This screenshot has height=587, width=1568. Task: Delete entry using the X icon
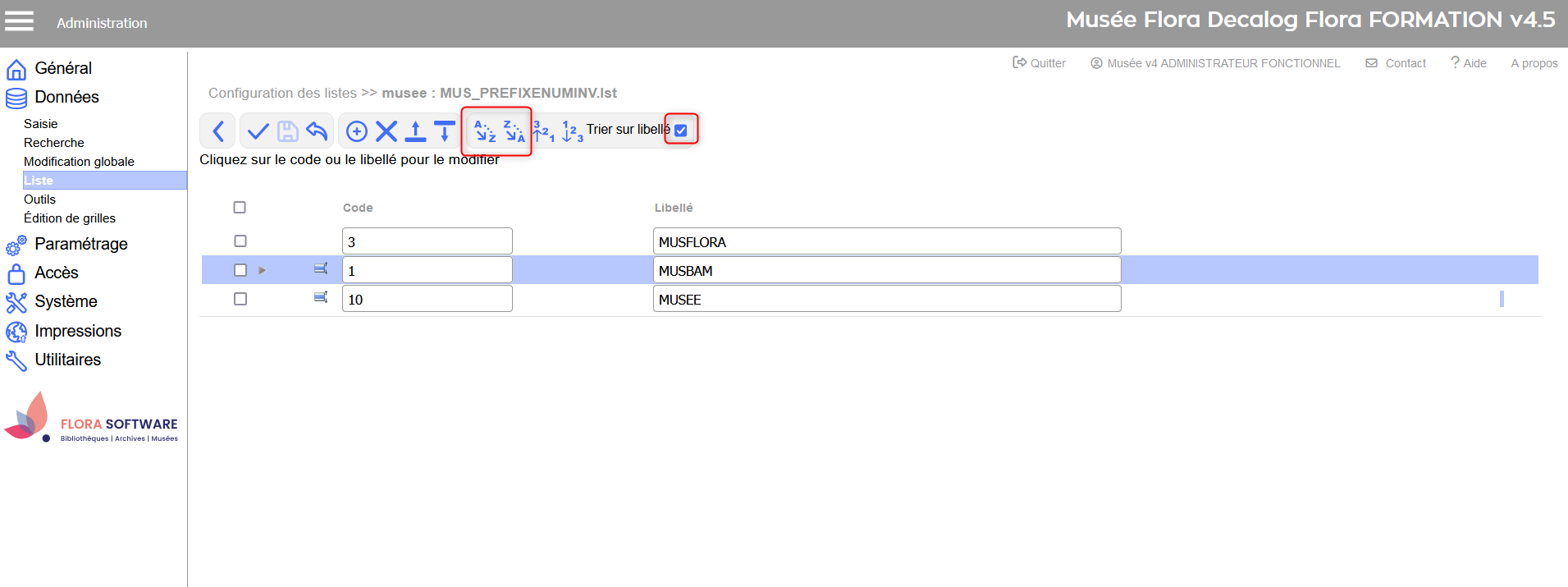click(x=386, y=131)
